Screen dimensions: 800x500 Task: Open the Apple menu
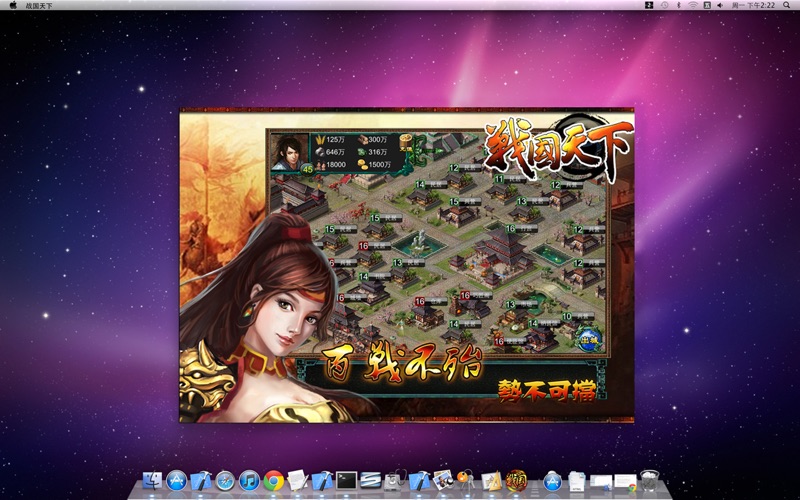coord(13,5)
